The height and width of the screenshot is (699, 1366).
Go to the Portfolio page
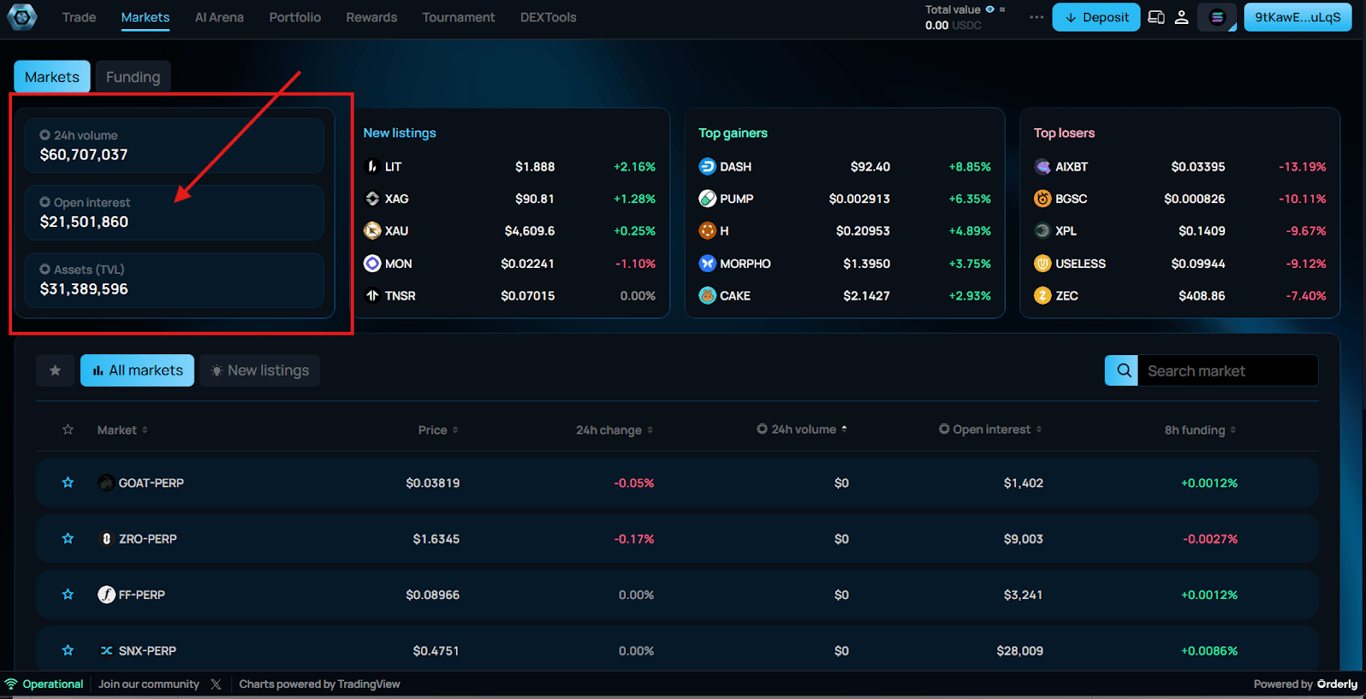tap(295, 17)
